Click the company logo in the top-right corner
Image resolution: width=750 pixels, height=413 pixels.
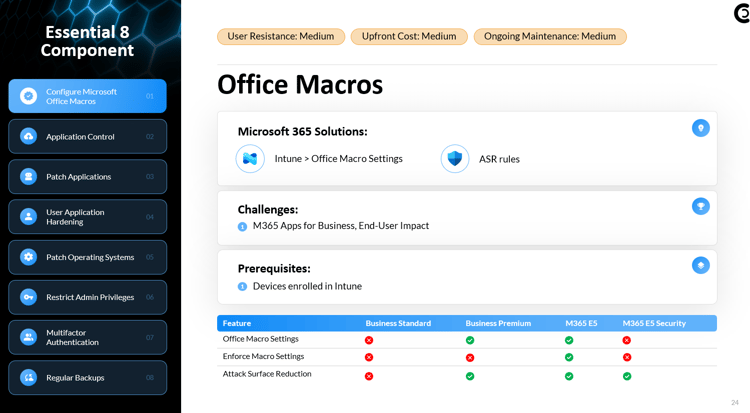741,13
